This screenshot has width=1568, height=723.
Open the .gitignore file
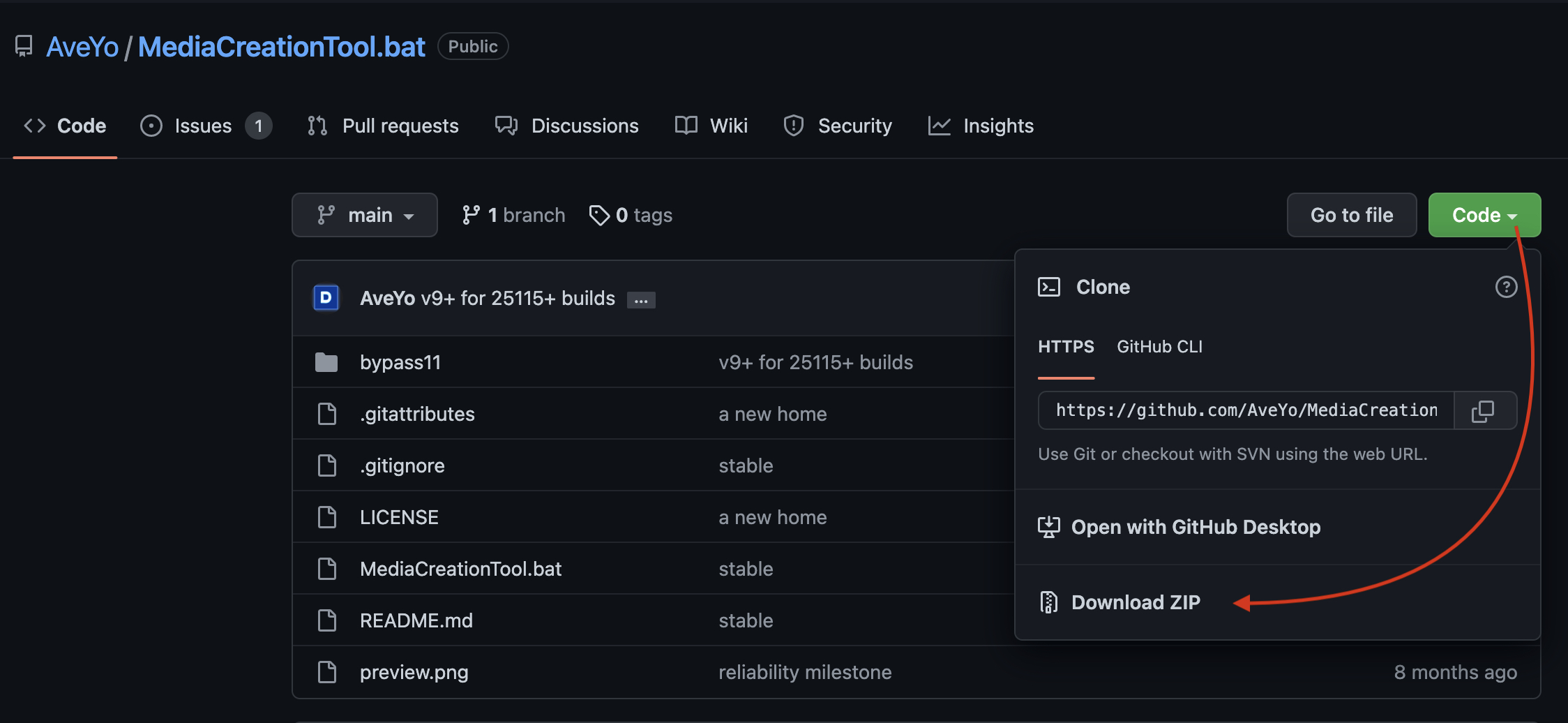(402, 465)
